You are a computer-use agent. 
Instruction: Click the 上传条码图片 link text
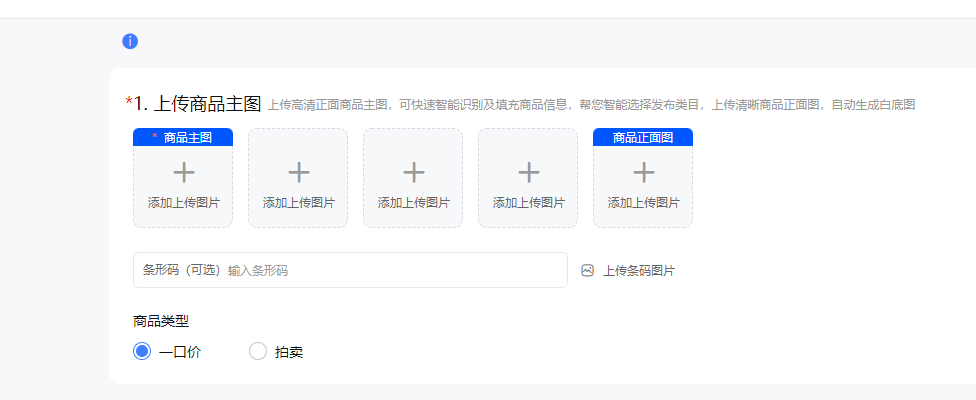click(x=638, y=271)
